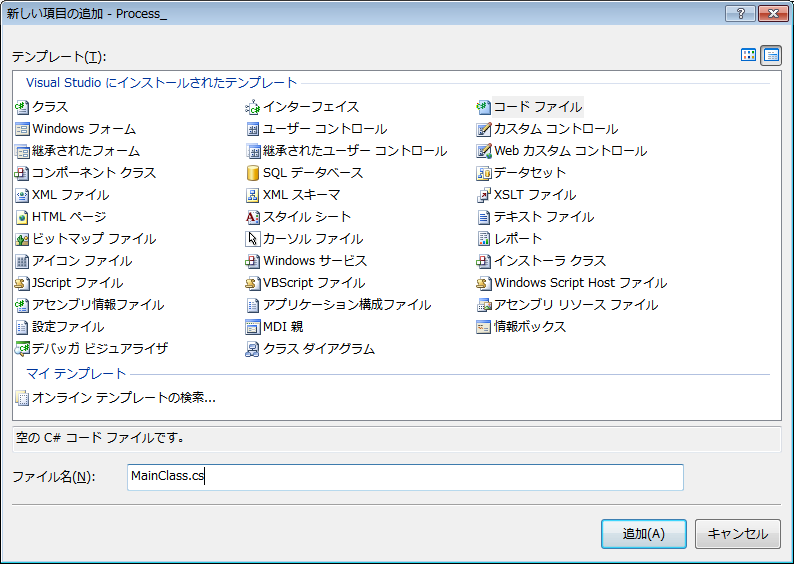Viewport: 794px width, 564px height.
Task: Click the アセンブリ情報ファイル icon
Action: [22, 305]
